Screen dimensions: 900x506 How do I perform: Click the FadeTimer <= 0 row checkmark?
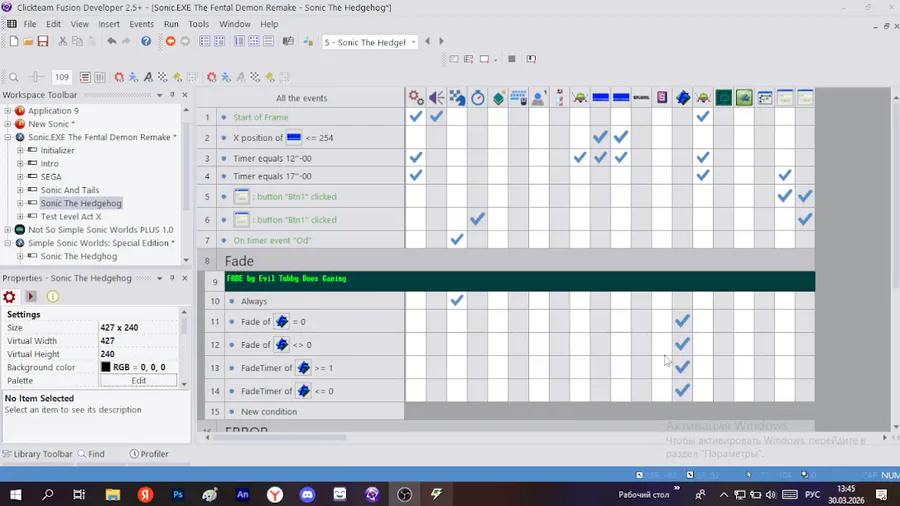click(x=682, y=391)
